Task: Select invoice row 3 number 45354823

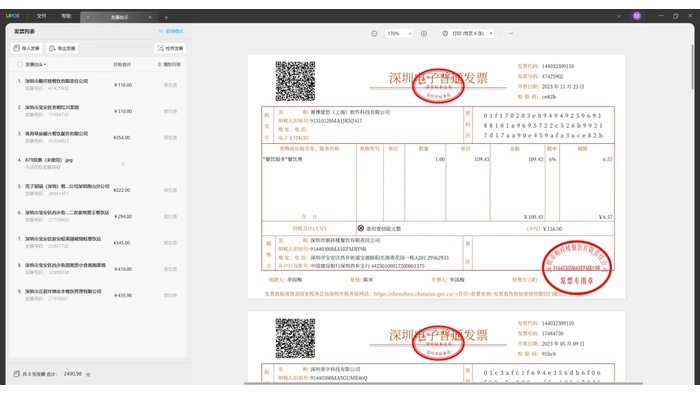Action: click(x=97, y=137)
